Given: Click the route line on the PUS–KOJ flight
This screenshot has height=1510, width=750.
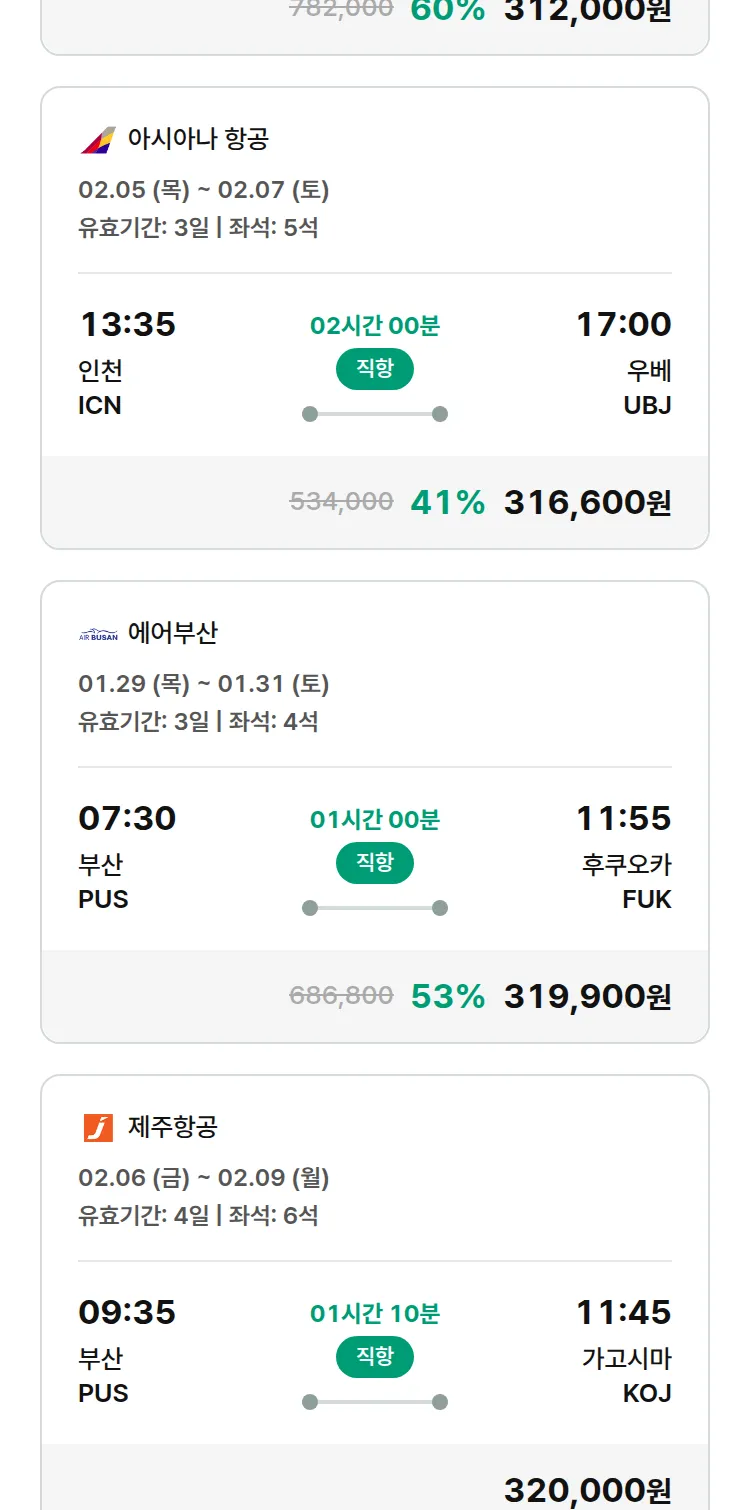Looking at the screenshot, I should 375,1402.
